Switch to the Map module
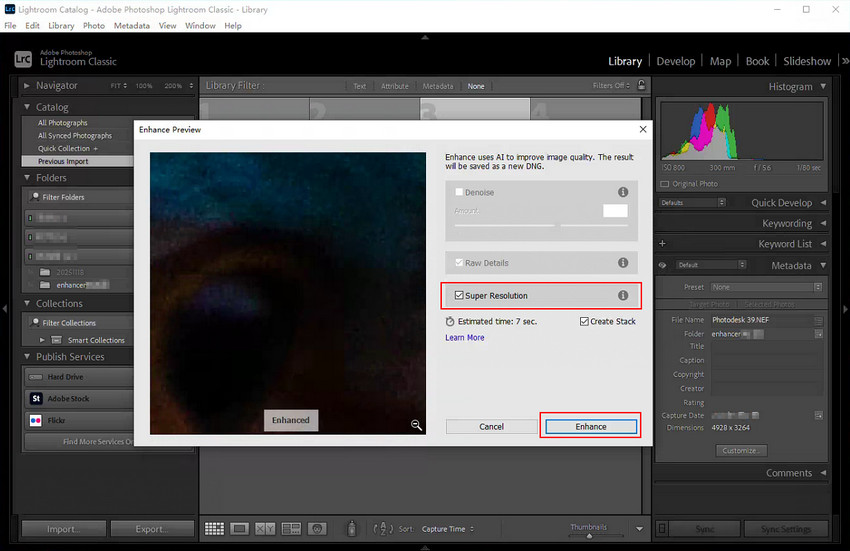Viewport: 850px width, 551px height. point(720,61)
